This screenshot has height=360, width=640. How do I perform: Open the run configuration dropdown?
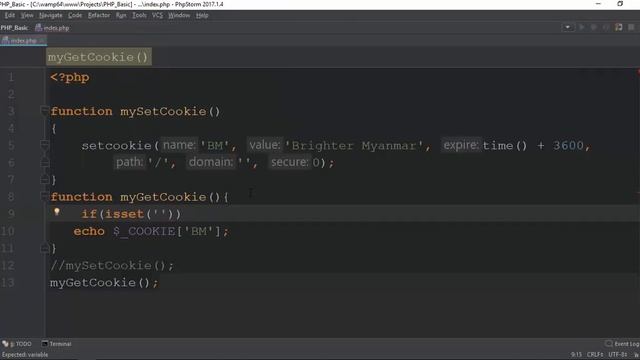(567, 27)
